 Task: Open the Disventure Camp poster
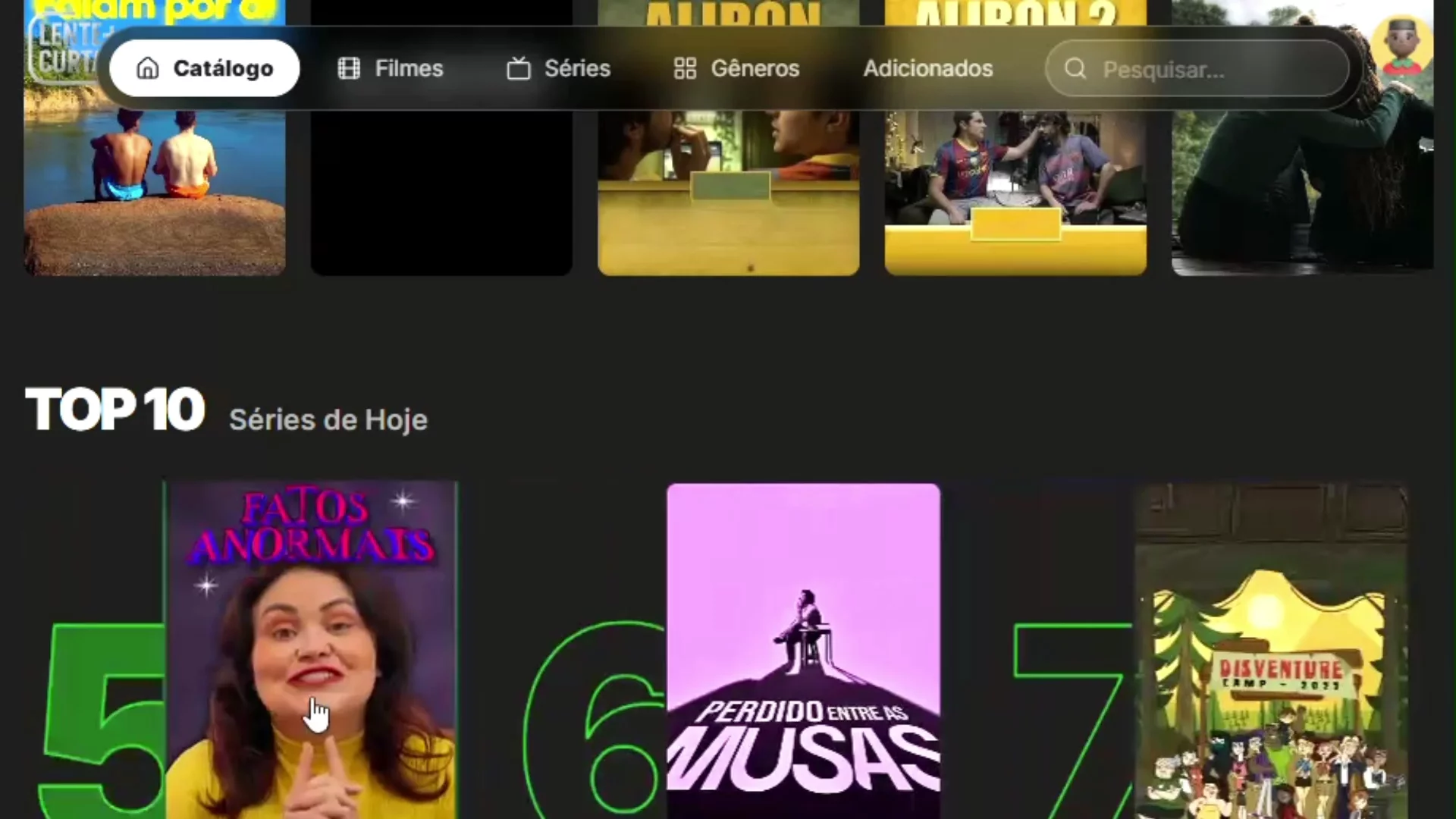[1272, 651]
